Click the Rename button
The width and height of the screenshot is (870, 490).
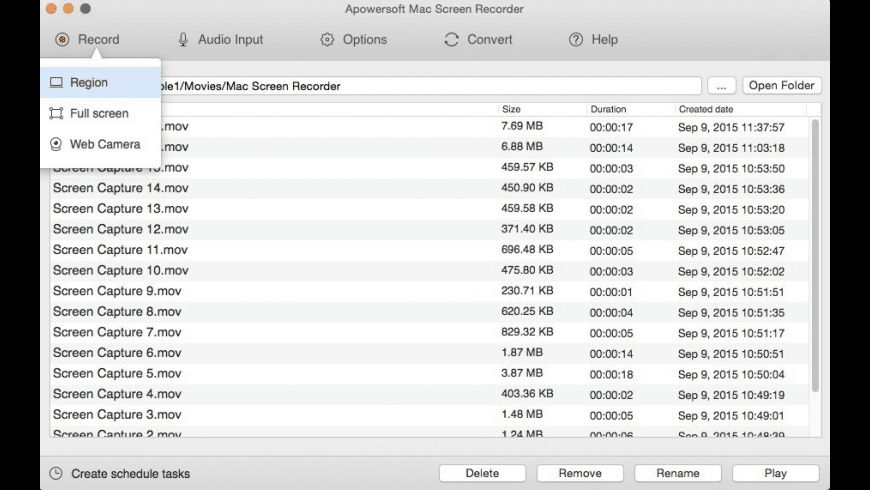tap(677, 473)
